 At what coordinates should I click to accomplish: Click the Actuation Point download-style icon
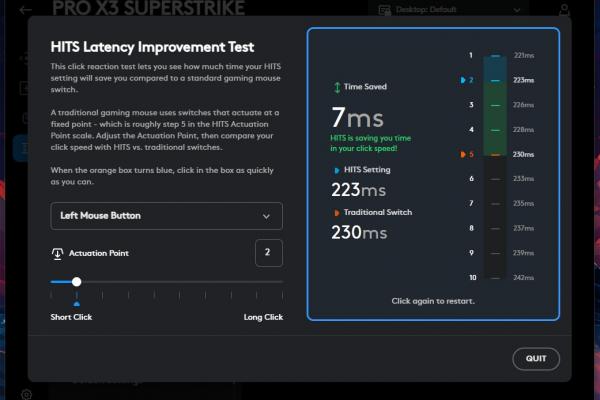(x=57, y=253)
